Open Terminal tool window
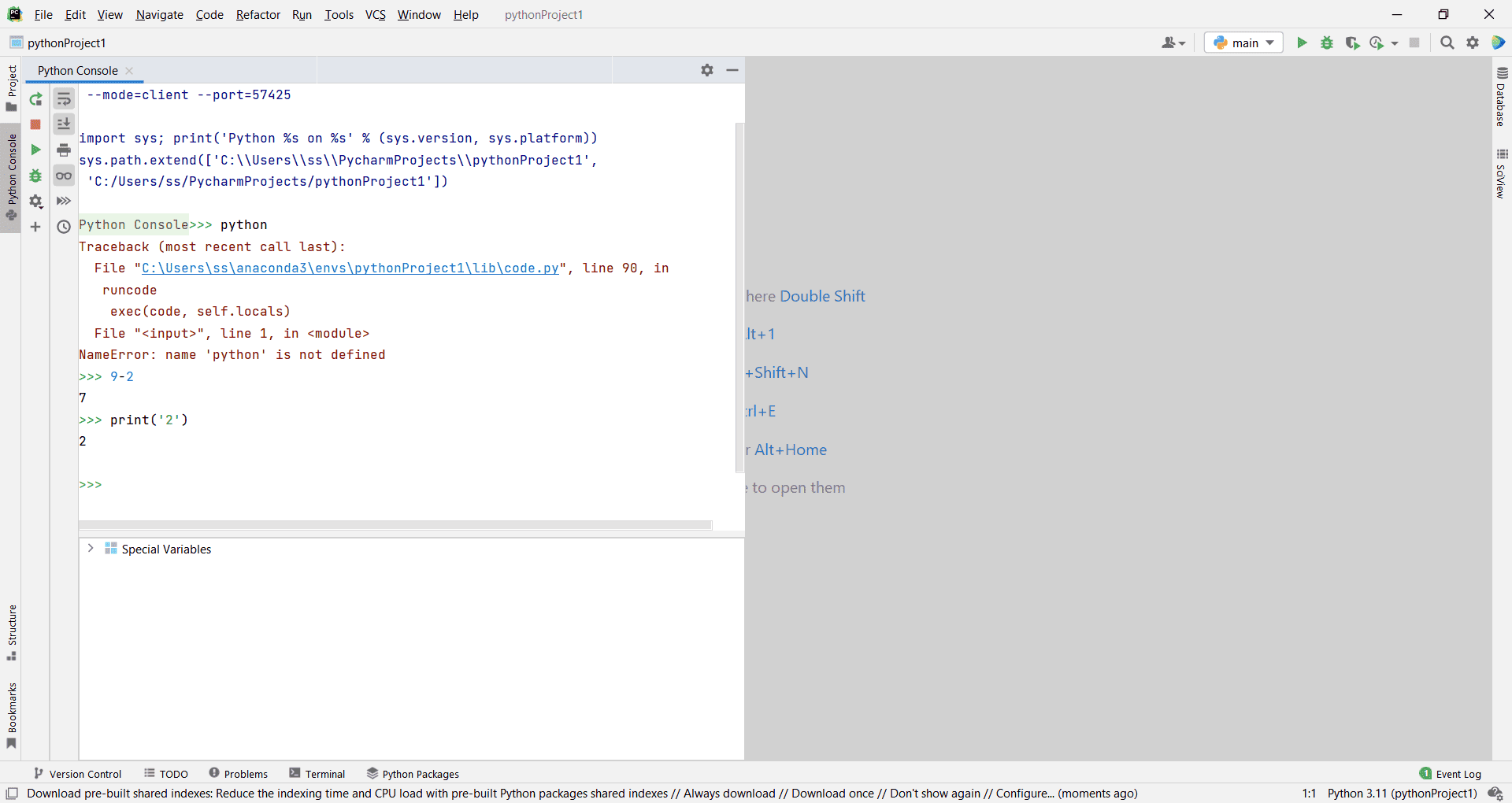 click(x=317, y=774)
